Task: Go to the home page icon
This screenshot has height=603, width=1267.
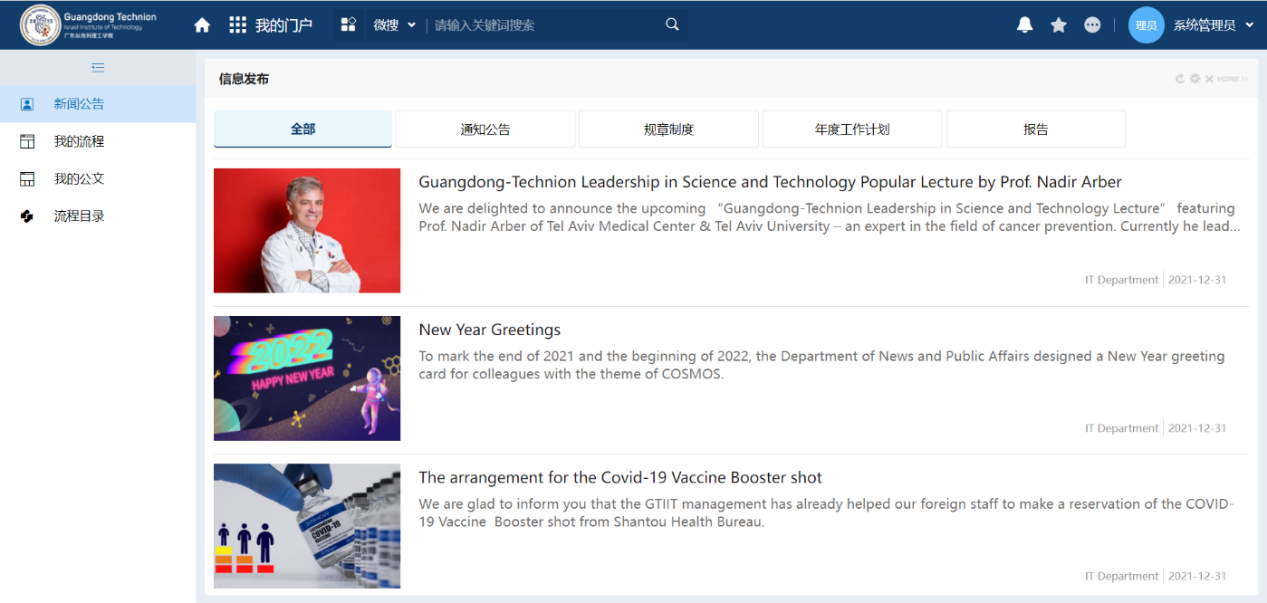Action: pyautogui.click(x=202, y=25)
